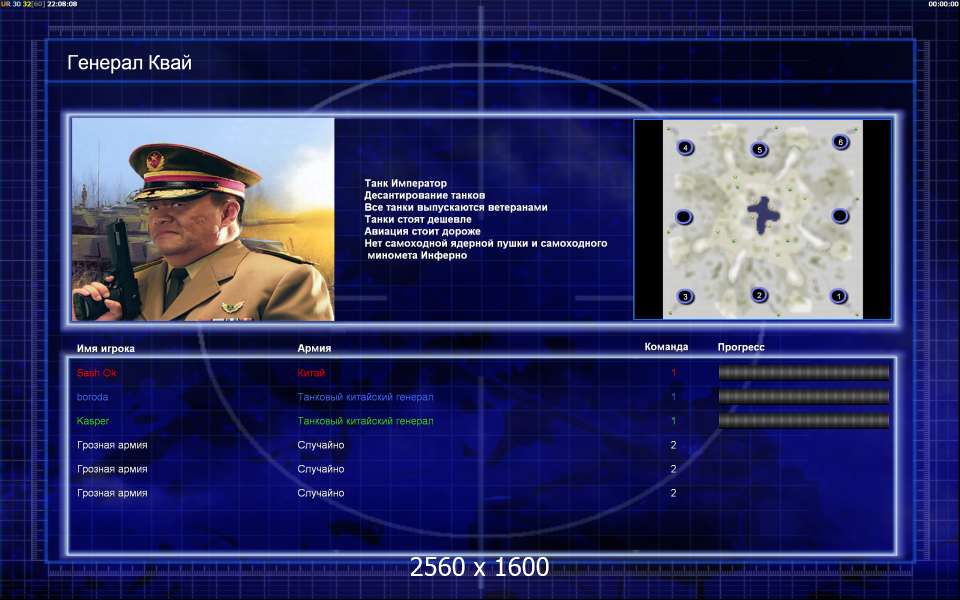
Task: Click Kasper's "Танковый китайский генерал" army entry
Action: pos(366,421)
